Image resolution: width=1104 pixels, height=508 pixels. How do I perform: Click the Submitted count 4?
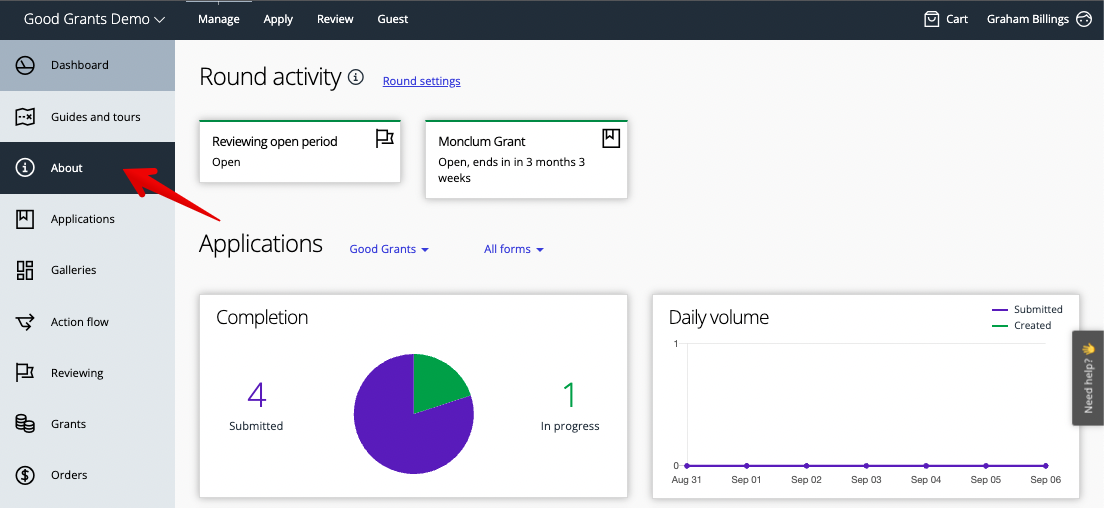click(256, 395)
